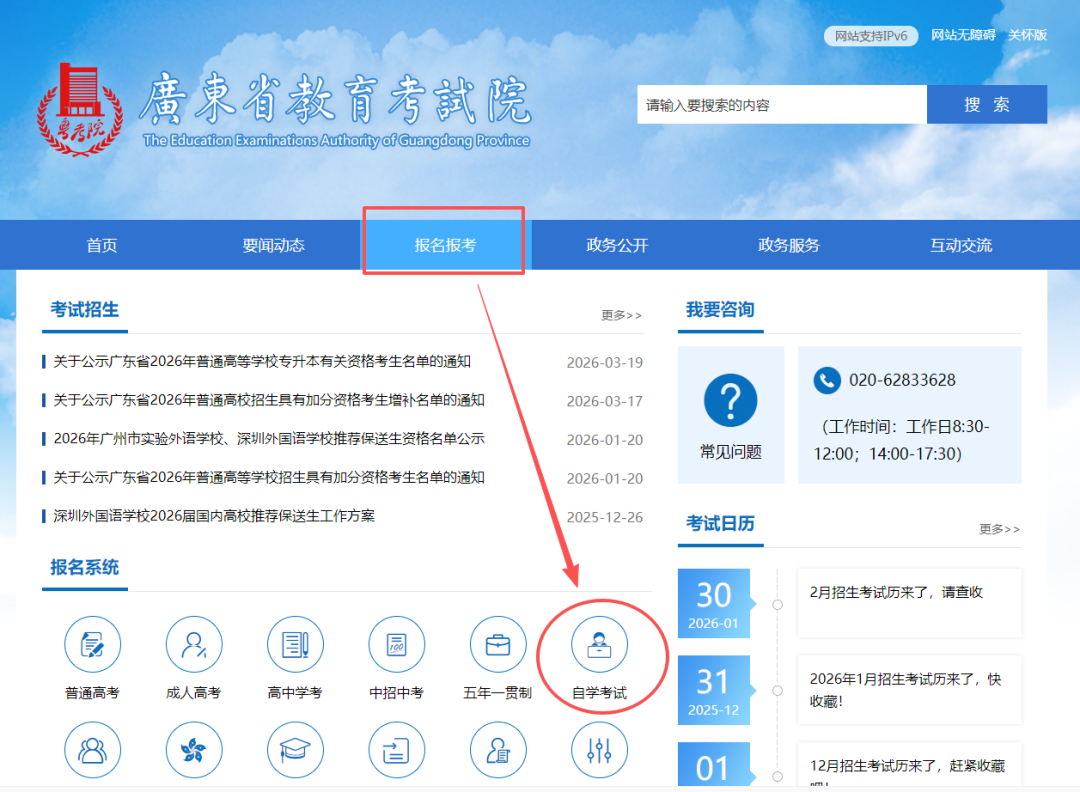Click the person with document icon in the second row of 报名系统
Screen dimensions: 1080x792
tap(498, 750)
